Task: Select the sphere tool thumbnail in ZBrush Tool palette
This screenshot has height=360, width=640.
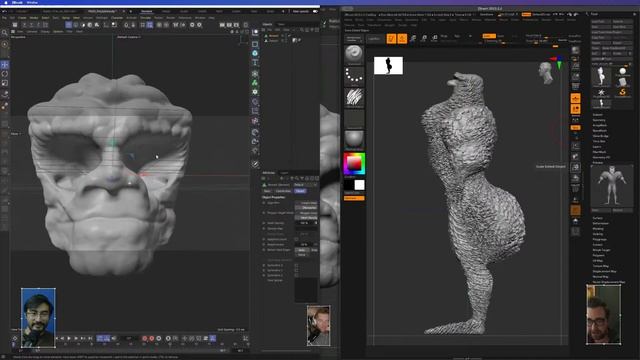Action: coord(622,72)
